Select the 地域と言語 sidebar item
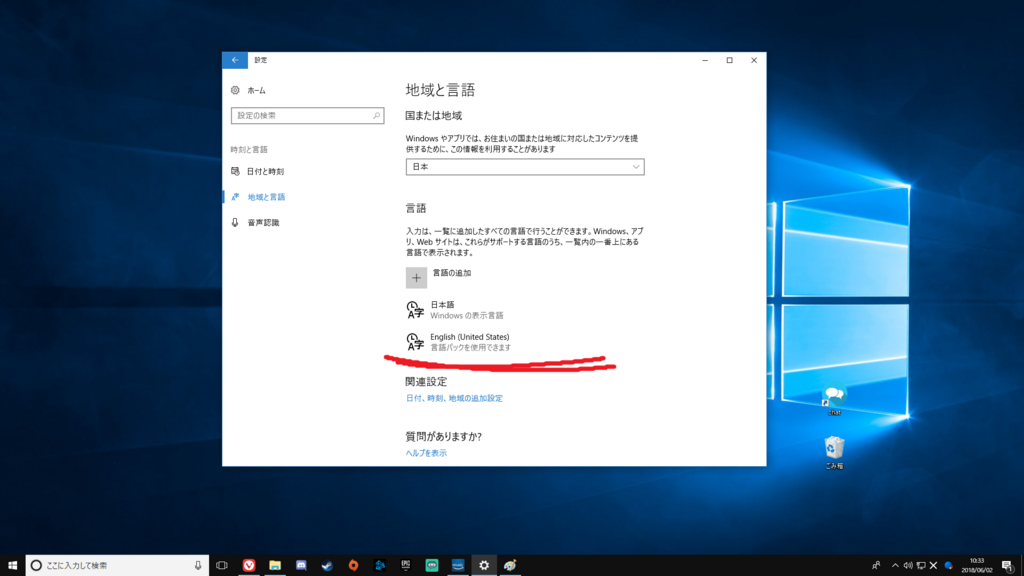1024x576 pixels. point(258,197)
